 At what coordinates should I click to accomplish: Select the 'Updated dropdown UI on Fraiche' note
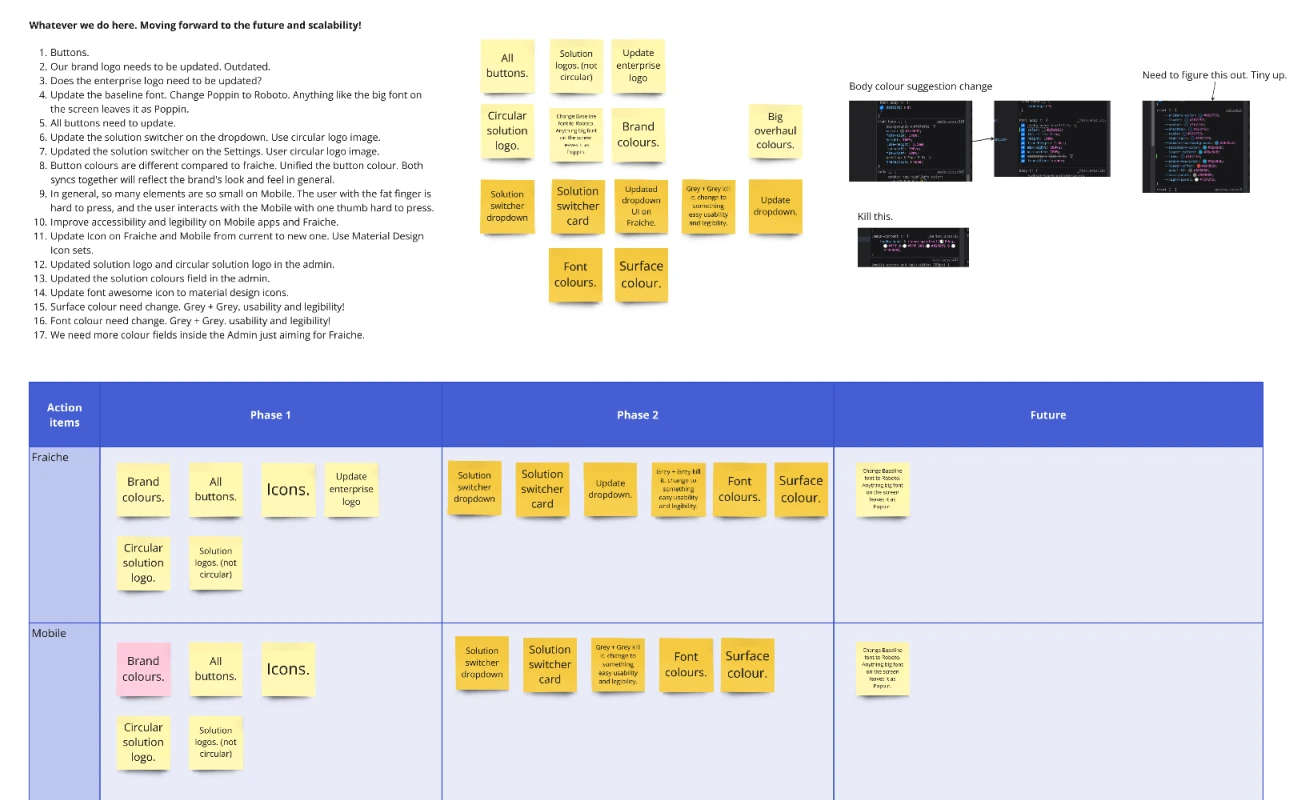pyautogui.click(x=641, y=206)
